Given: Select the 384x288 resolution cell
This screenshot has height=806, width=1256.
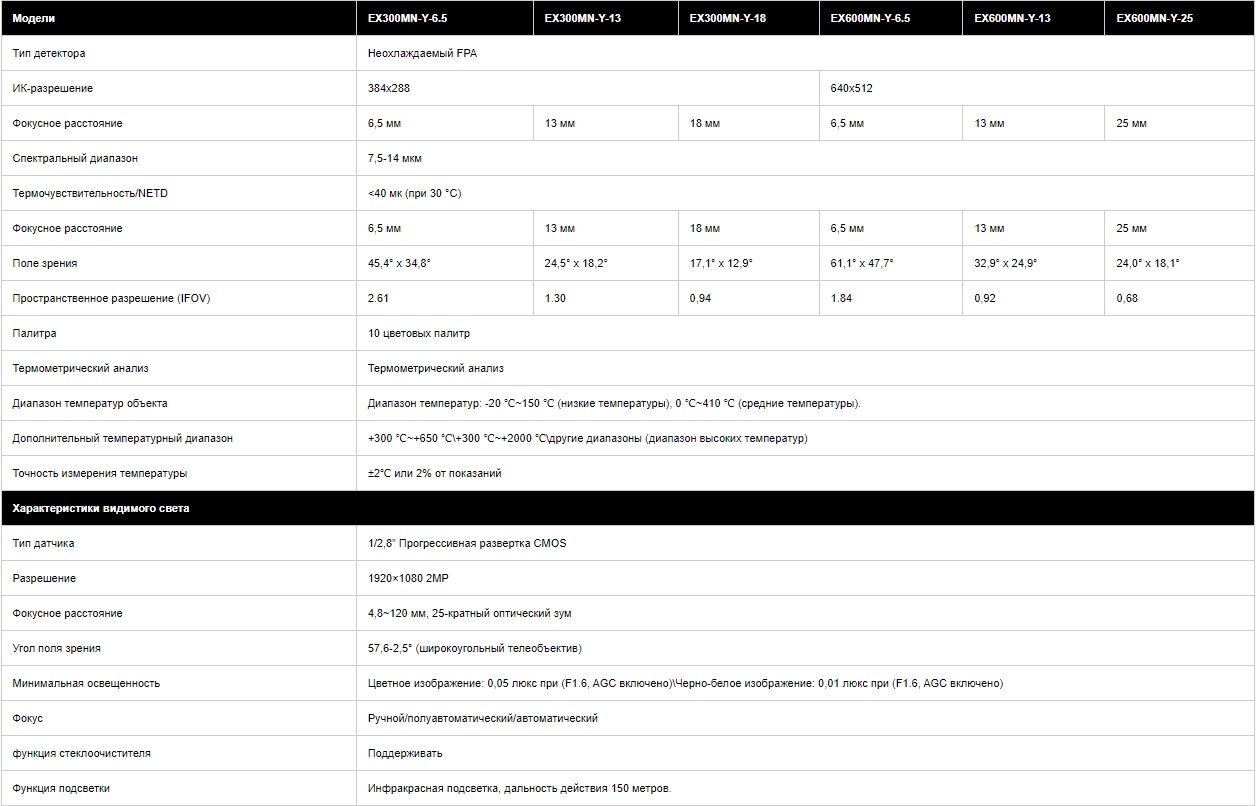Looking at the screenshot, I should 389,88.
